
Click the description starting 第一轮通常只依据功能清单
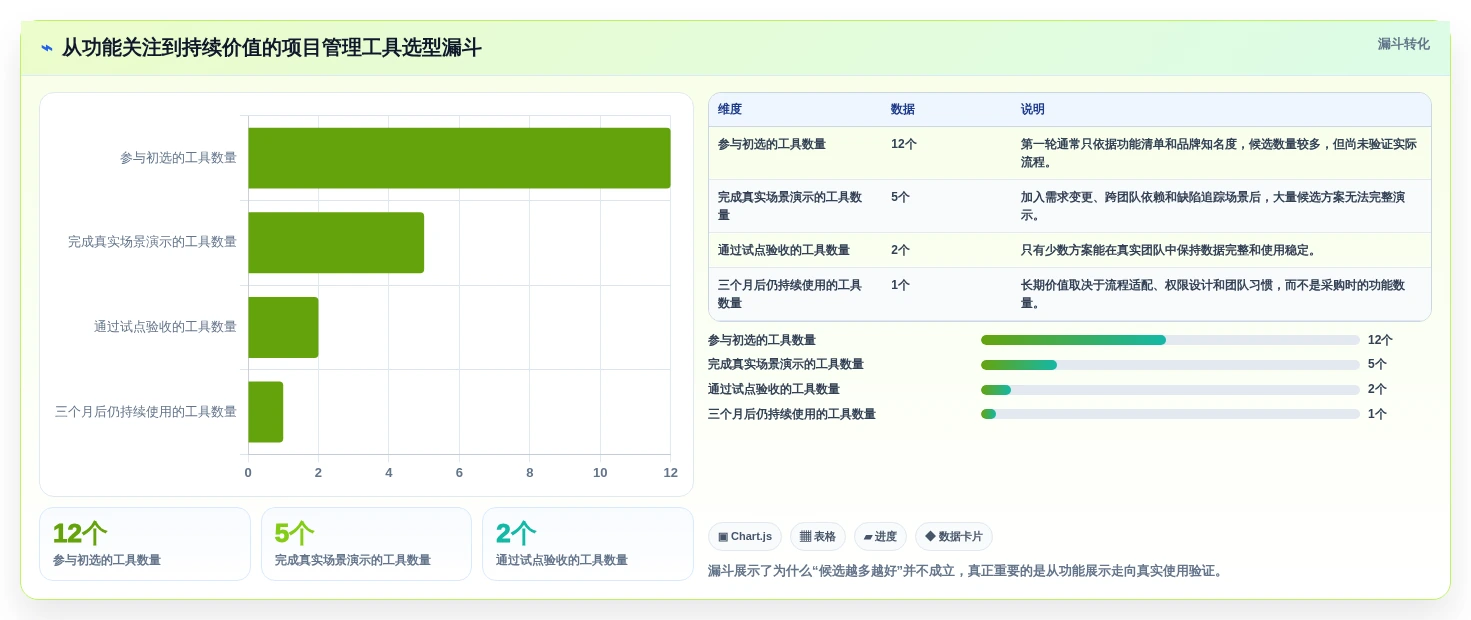click(x=1219, y=153)
